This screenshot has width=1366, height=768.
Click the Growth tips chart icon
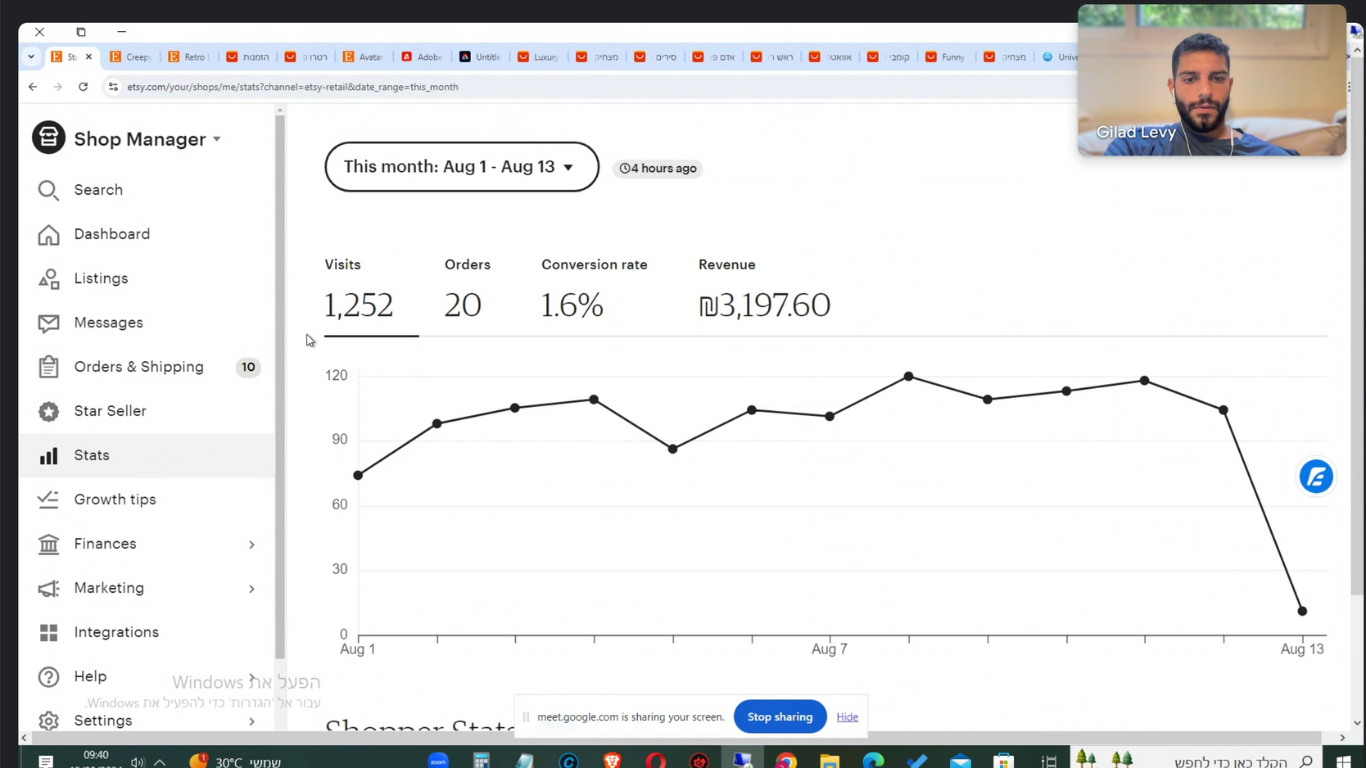pyautogui.click(x=48, y=499)
